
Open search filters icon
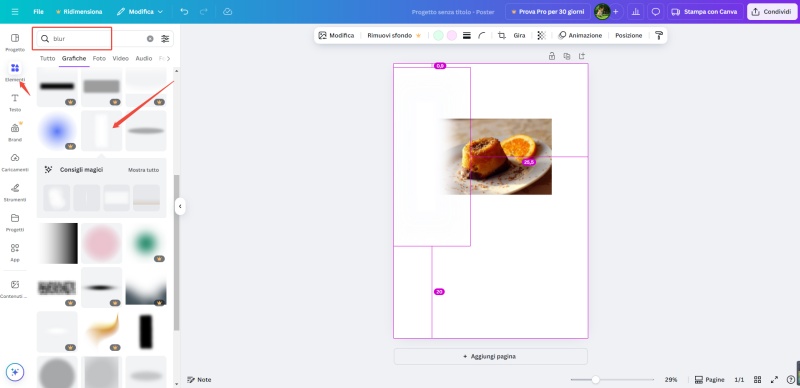[x=165, y=39]
